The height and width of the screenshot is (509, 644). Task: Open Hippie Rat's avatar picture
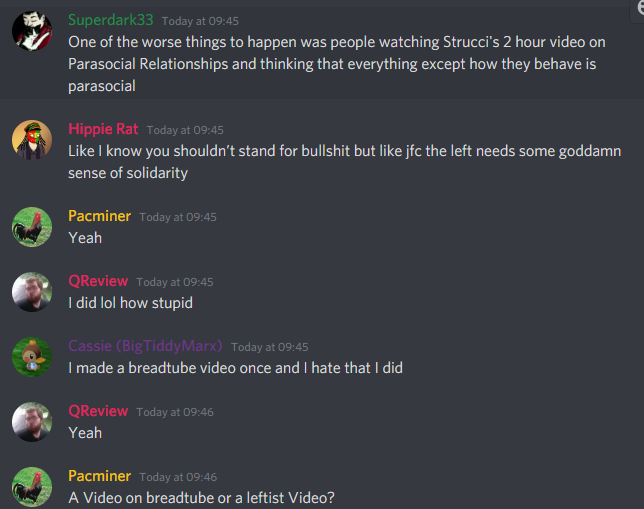(x=32, y=140)
